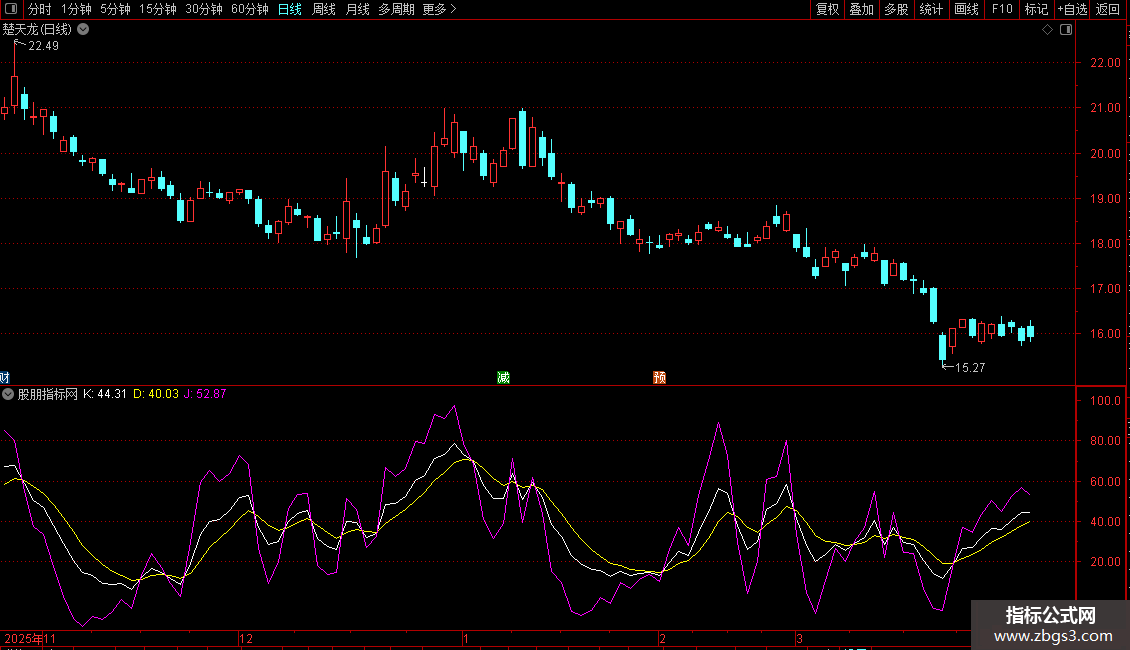The width and height of the screenshot is (1130, 650).
Task: Open F10 company information
Action: point(1001,9)
